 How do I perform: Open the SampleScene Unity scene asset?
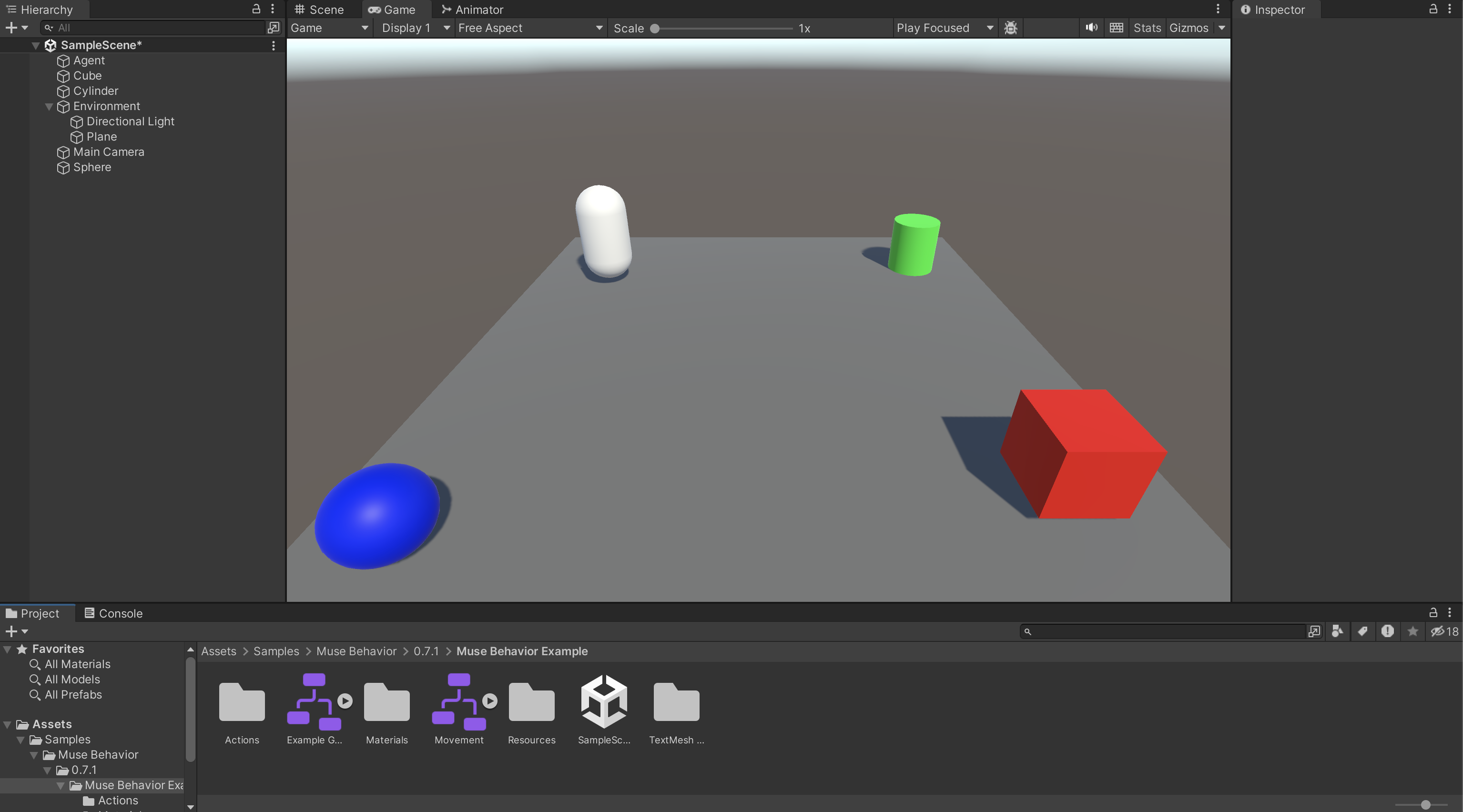click(x=604, y=703)
